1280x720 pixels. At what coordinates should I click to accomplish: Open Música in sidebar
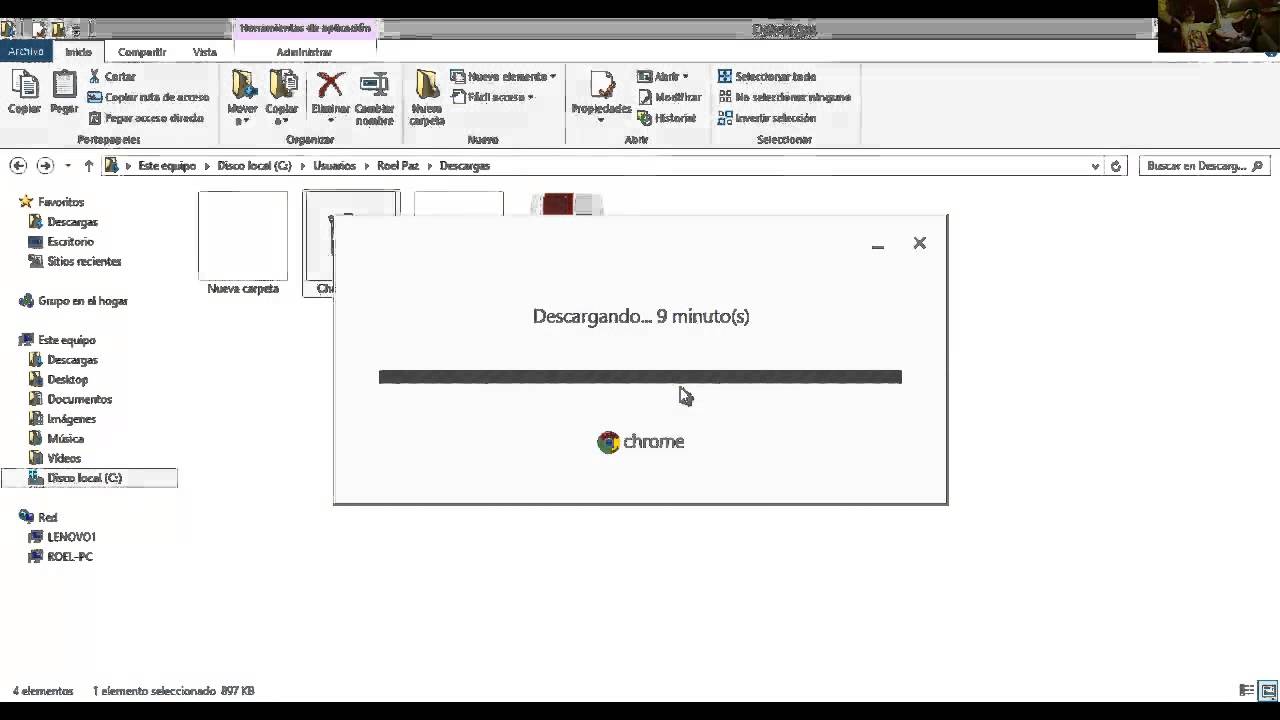65,439
